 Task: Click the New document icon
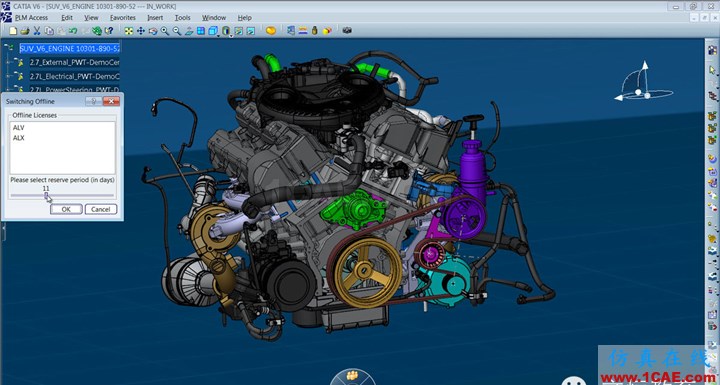pos(13,31)
